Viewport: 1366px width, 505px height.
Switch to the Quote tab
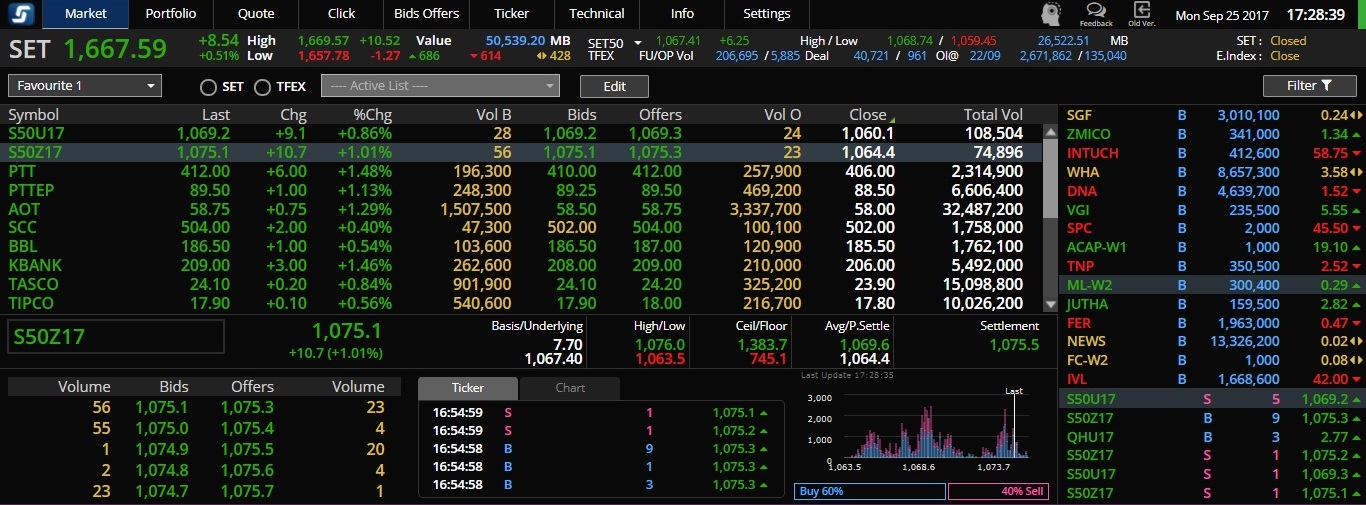pyautogui.click(x=256, y=14)
